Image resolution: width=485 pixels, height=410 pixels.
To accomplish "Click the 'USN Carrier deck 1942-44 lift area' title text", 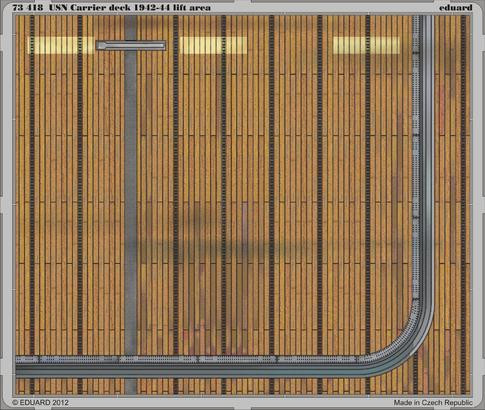I will 130,8.
